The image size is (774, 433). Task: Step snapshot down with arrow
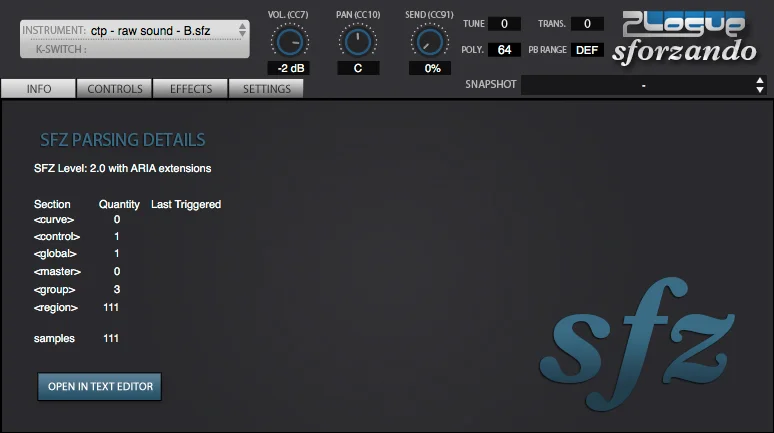[x=760, y=90]
